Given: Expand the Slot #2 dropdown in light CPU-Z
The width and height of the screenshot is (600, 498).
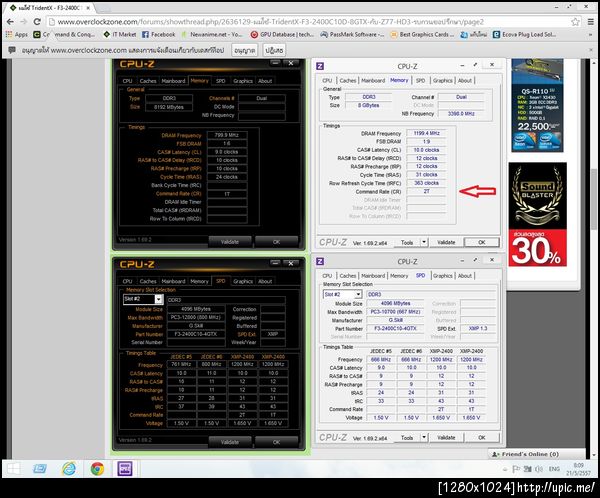Looking at the screenshot, I should [358, 294].
